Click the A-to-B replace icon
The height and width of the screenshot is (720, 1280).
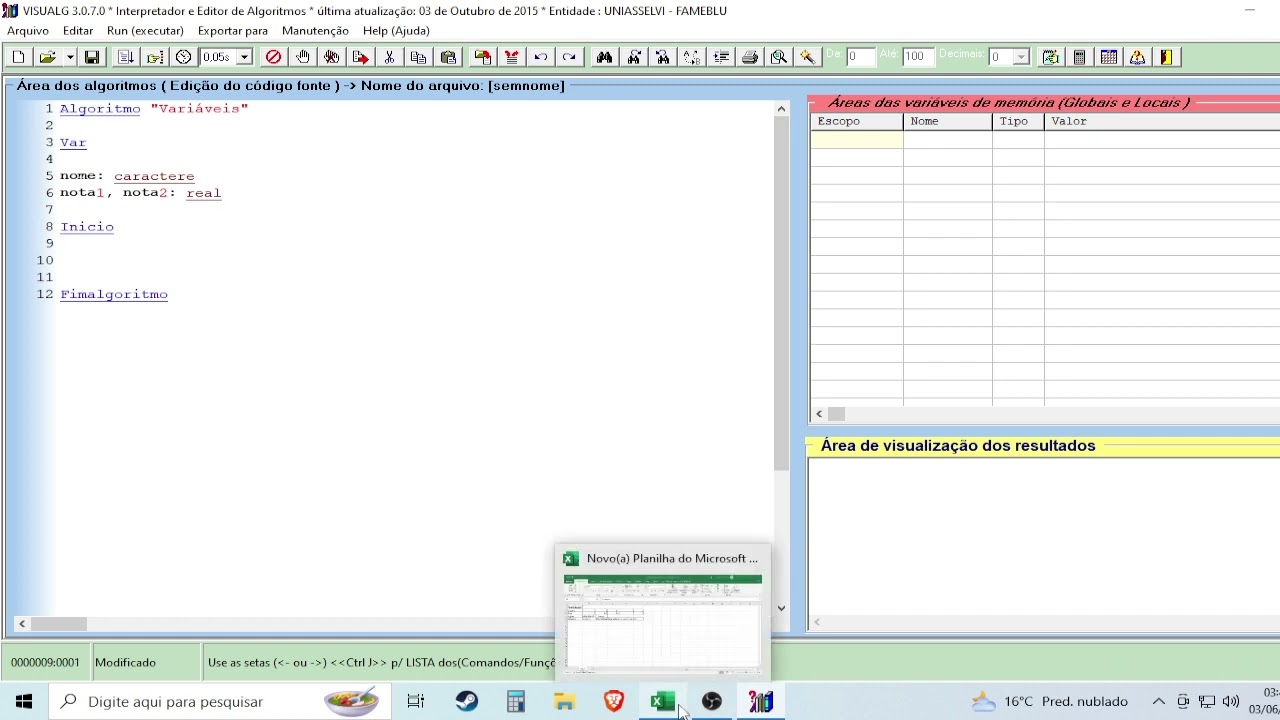691,57
